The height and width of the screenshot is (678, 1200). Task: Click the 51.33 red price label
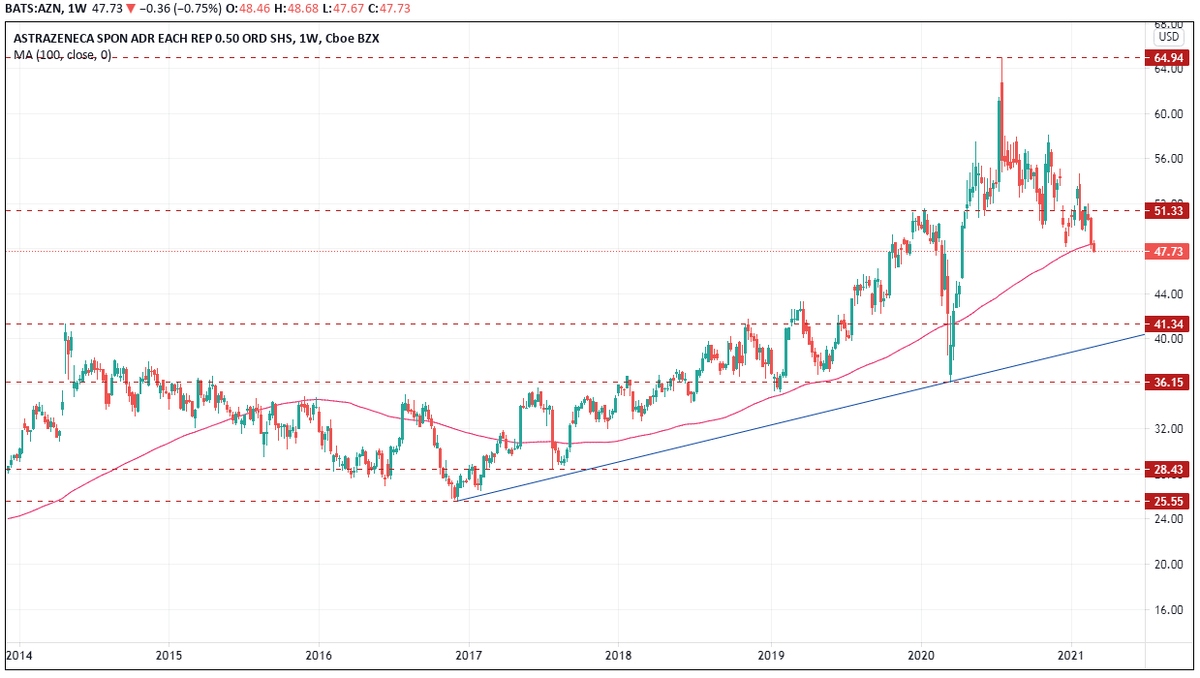coord(1168,211)
